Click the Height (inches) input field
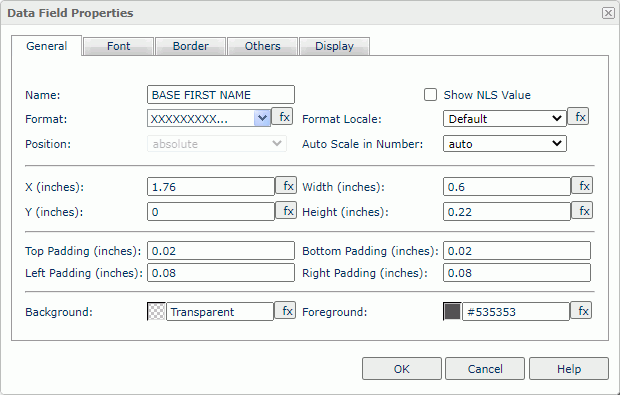 [x=507, y=212]
